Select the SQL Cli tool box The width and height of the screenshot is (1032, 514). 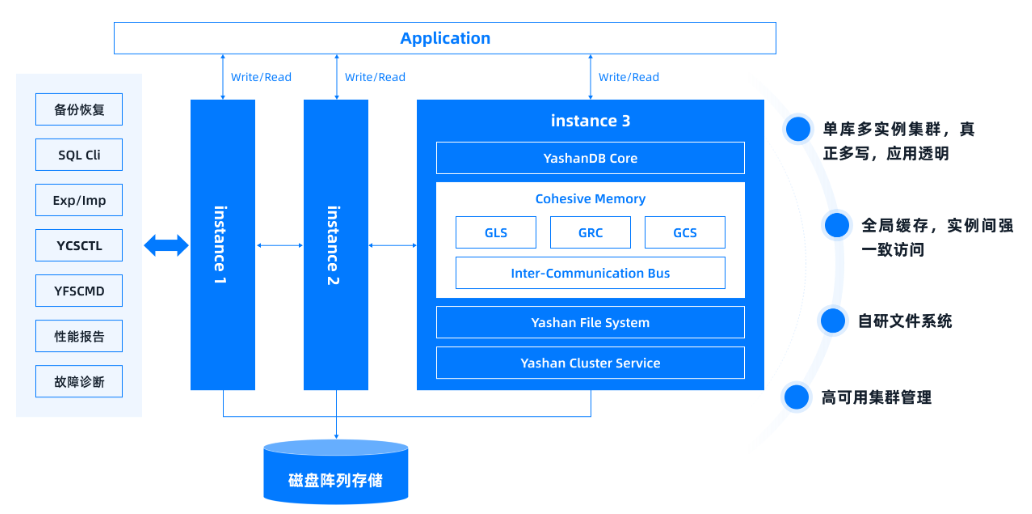coord(79,155)
